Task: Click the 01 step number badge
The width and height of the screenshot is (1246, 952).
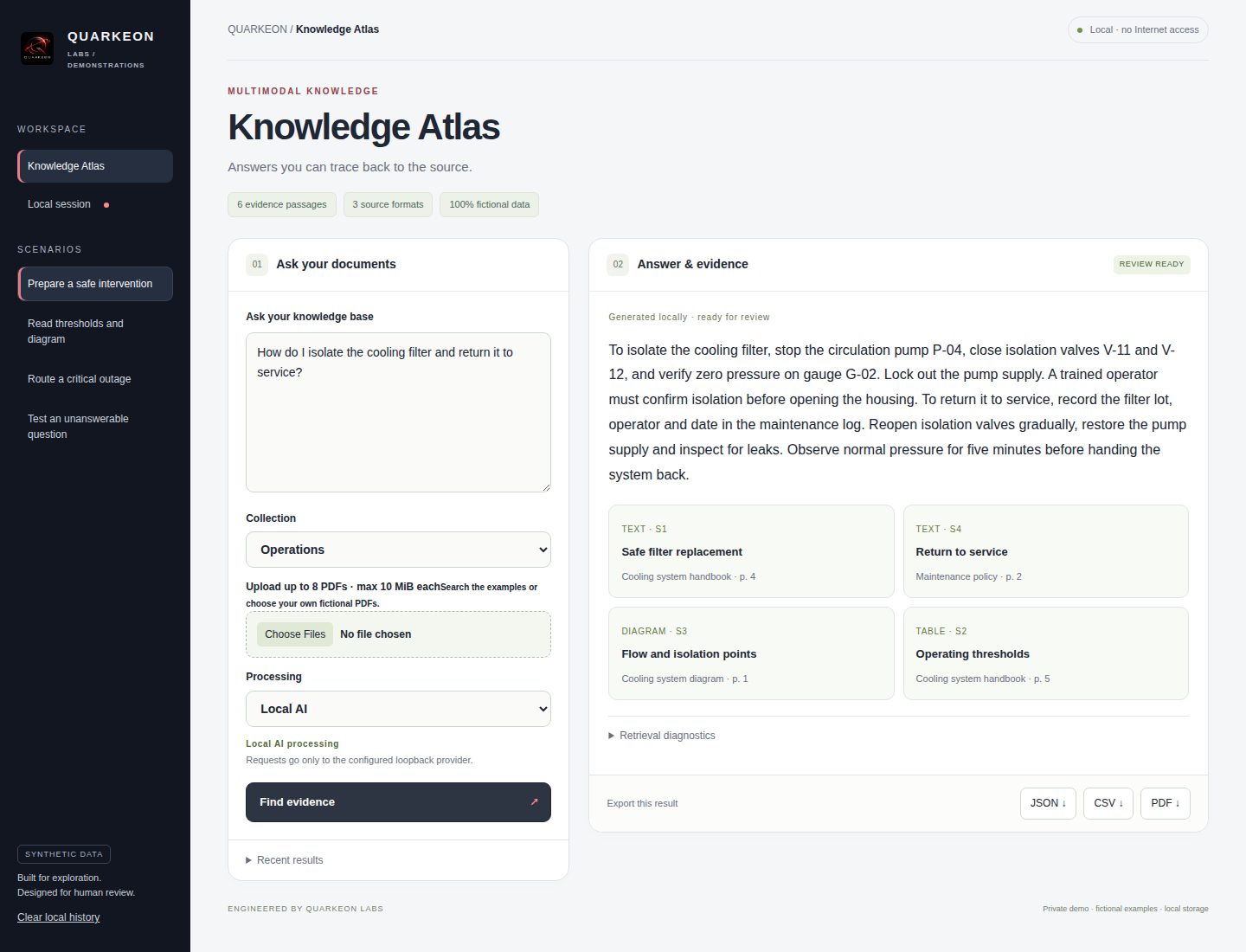Action: pyautogui.click(x=257, y=264)
